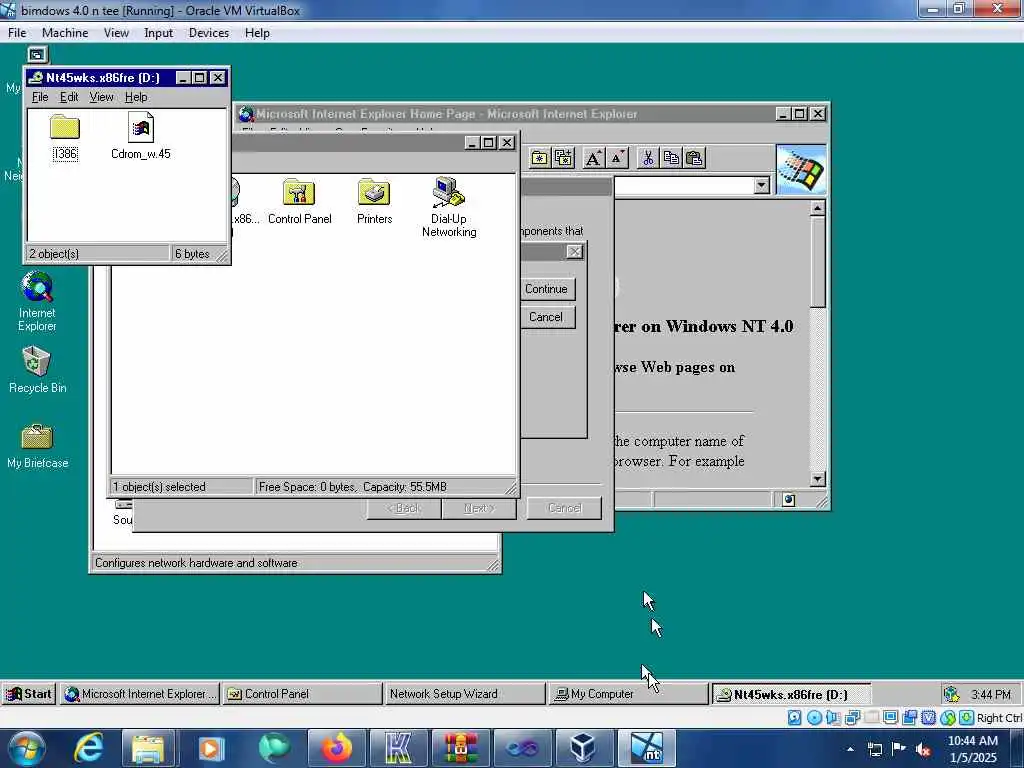Select the Cdrom_w.45 file icon
The image size is (1024, 768).
(x=140, y=136)
